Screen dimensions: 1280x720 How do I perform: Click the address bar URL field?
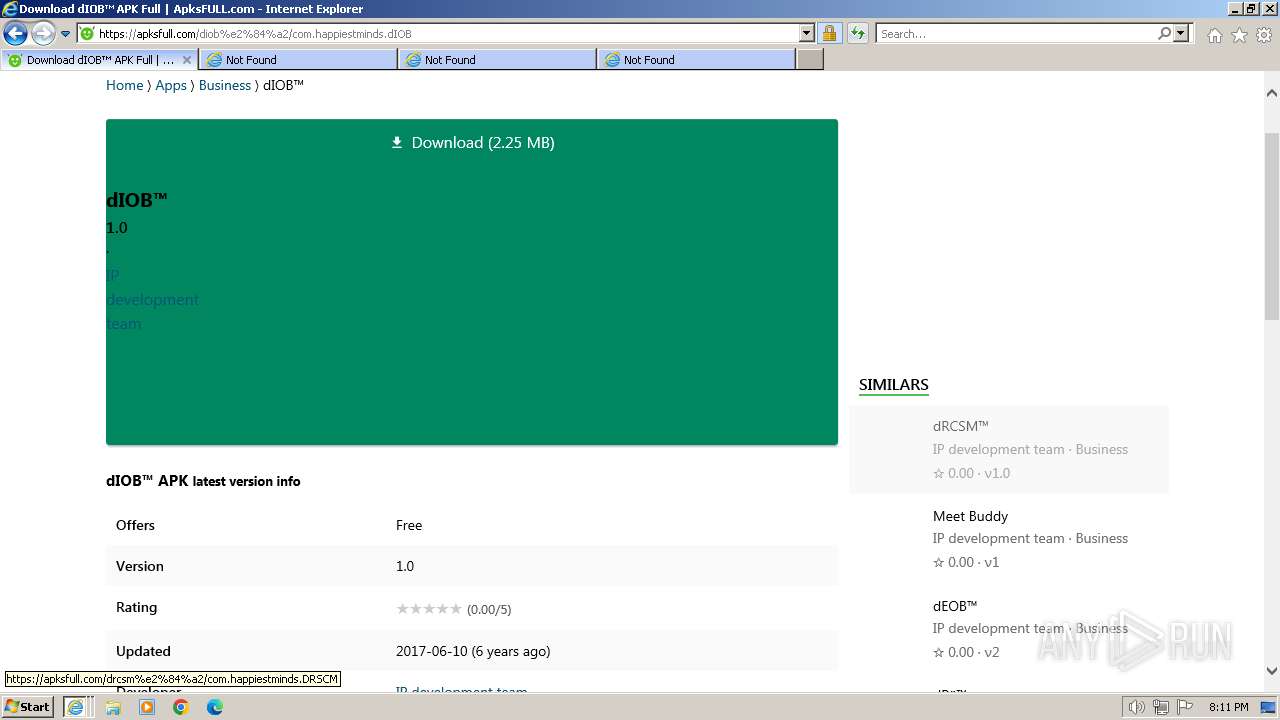(x=438, y=34)
